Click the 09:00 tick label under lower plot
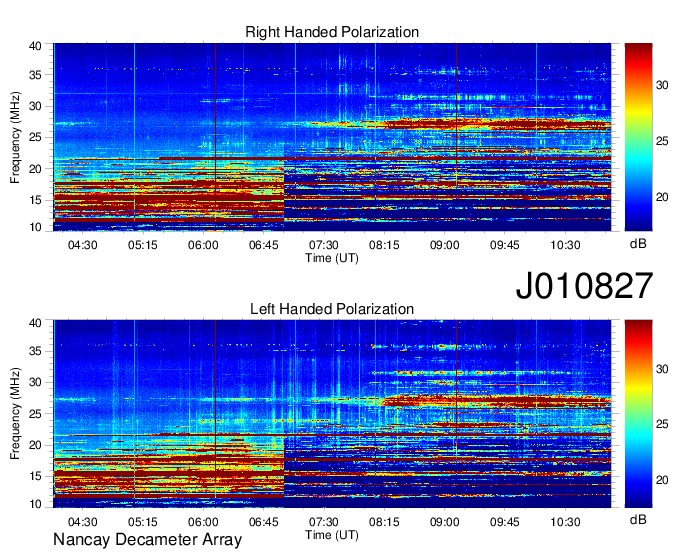The image size is (680, 552). tap(445, 522)
